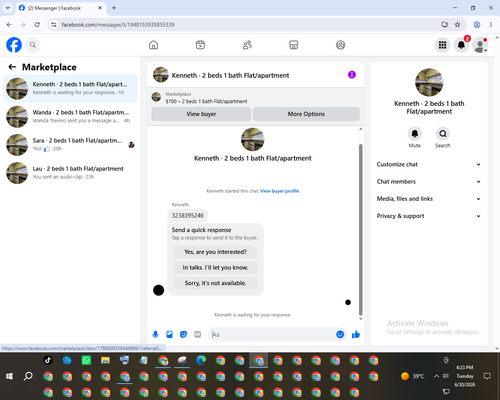Expand Media, files and links section
The width and height of the screenshot is (500, 400).
[x=429, y=199]
